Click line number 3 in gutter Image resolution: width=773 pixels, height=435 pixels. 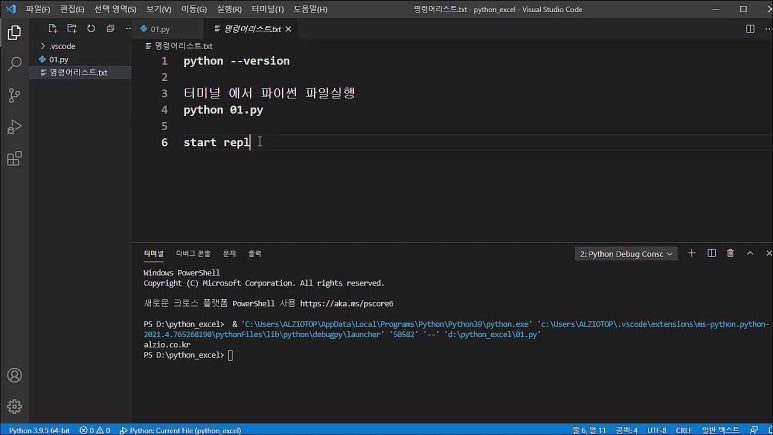click(164, 94)
